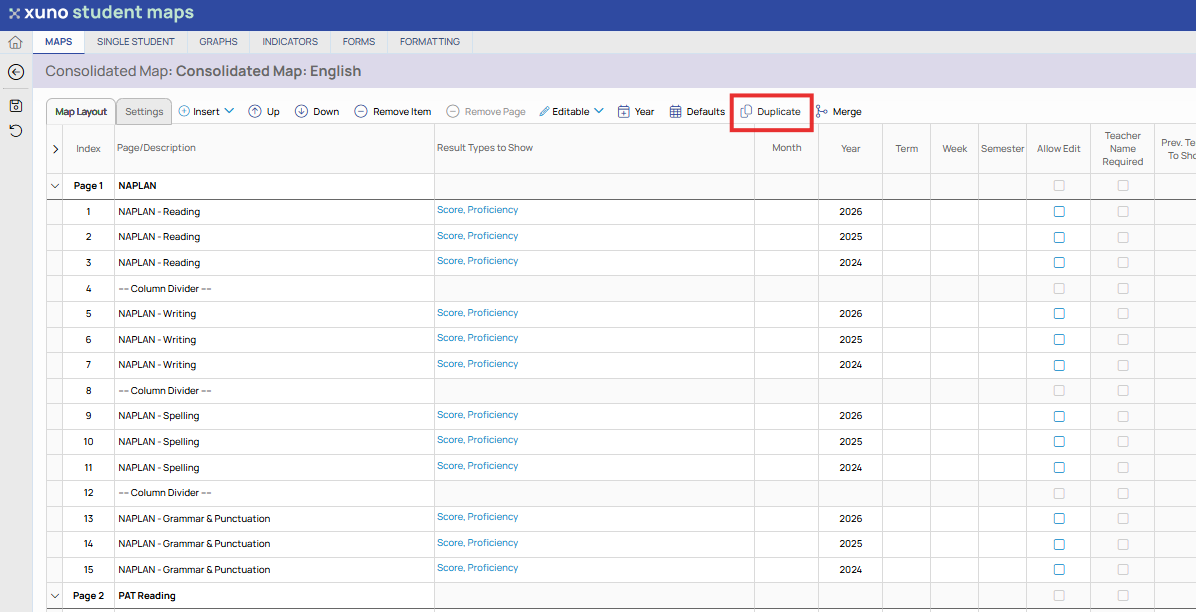Image resolution: width=1196 pixels, height=612 pixels.
Task: Click the save disk icon in sidebar
Action: click(x=15, y=105)
